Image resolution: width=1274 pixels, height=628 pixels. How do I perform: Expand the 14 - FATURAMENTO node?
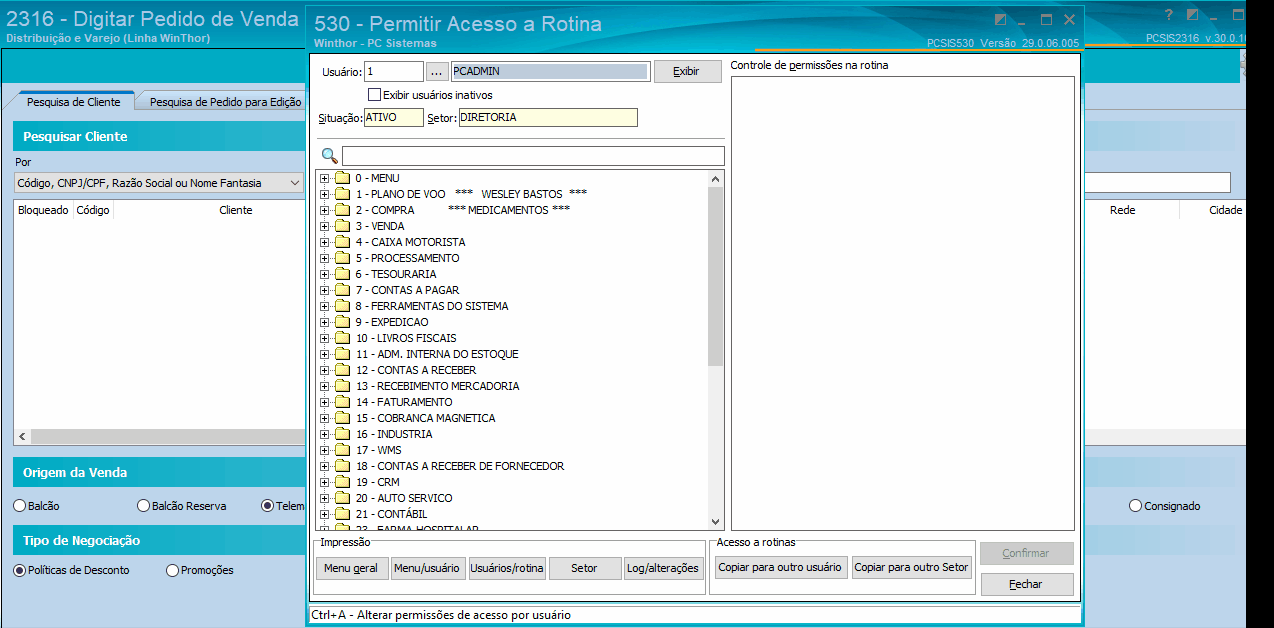pyautogui.click(x=324, y=402)
